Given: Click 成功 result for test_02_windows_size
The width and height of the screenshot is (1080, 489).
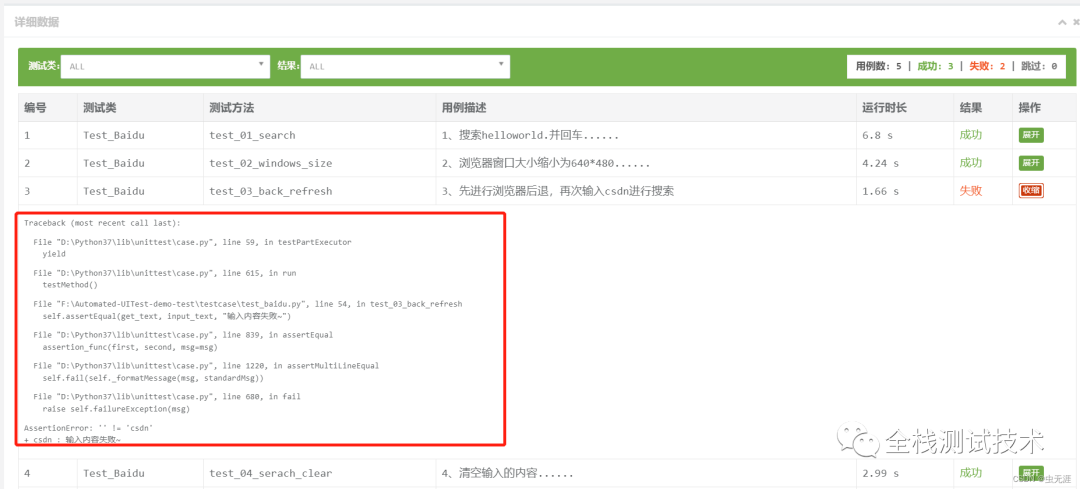Looking at the screenshot, I should click(970, 163).
